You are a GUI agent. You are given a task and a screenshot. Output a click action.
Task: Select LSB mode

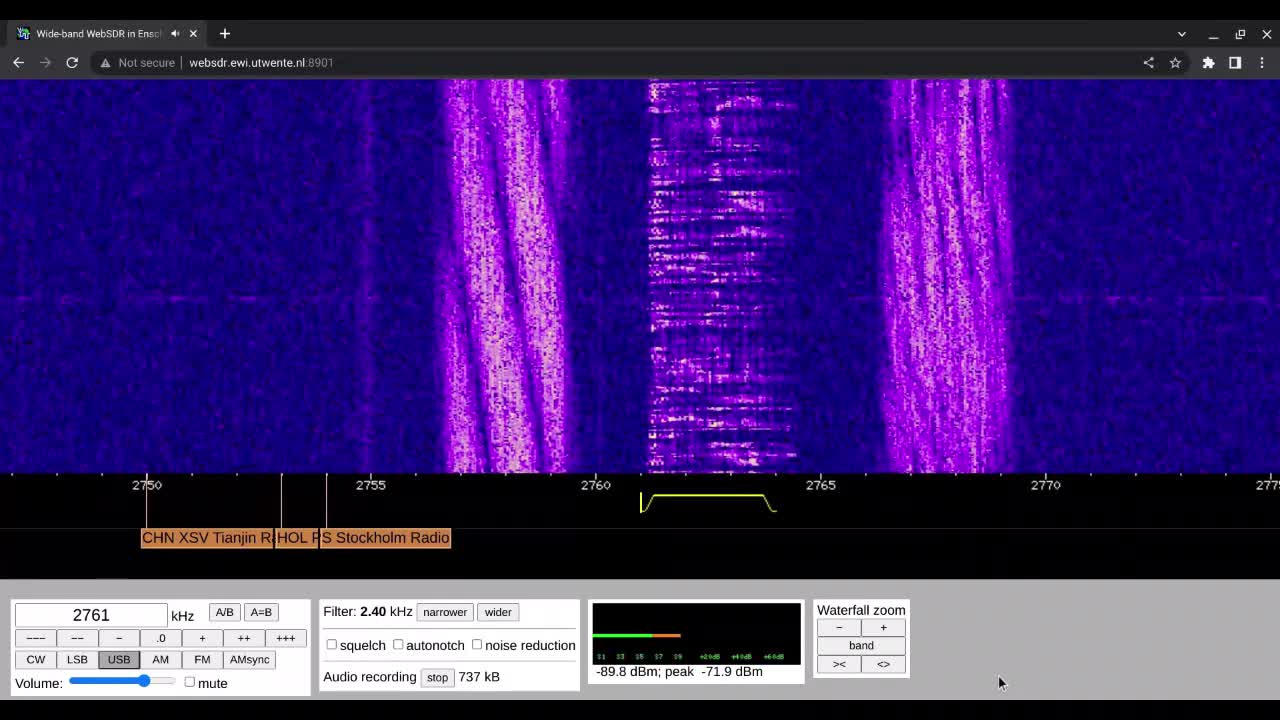77,659
